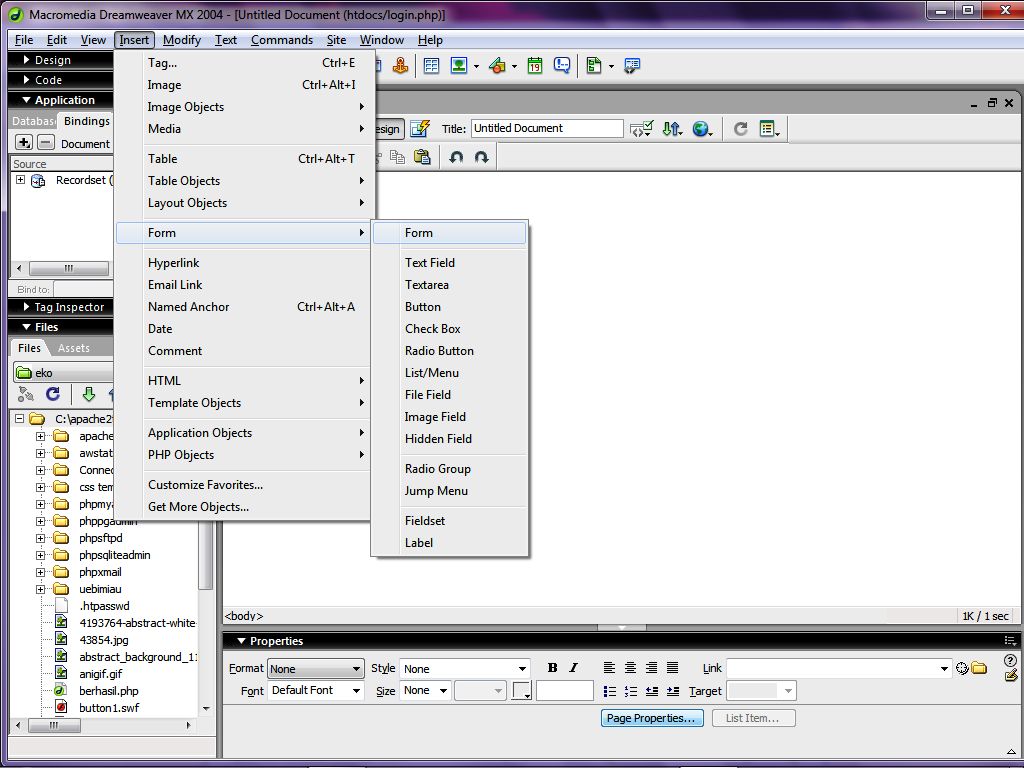Viewport: 1024px width, 768px height.
Task: Click the Media shapes toolbar icon
Action: point(497,65)
